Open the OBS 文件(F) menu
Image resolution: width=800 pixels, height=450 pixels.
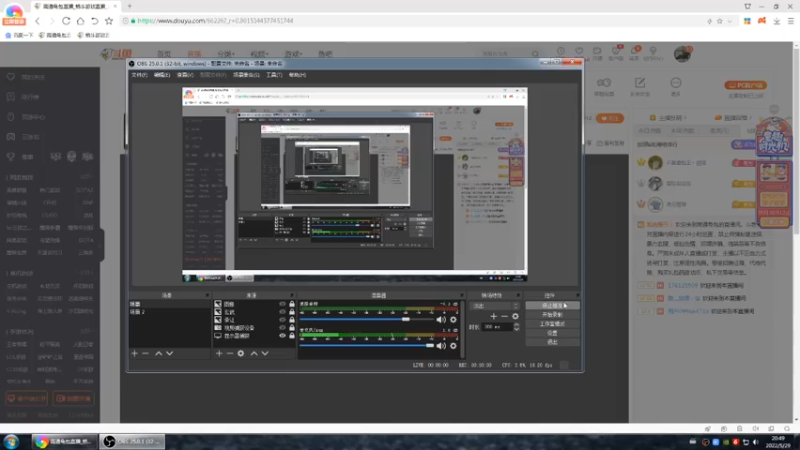tap(139, 75)
